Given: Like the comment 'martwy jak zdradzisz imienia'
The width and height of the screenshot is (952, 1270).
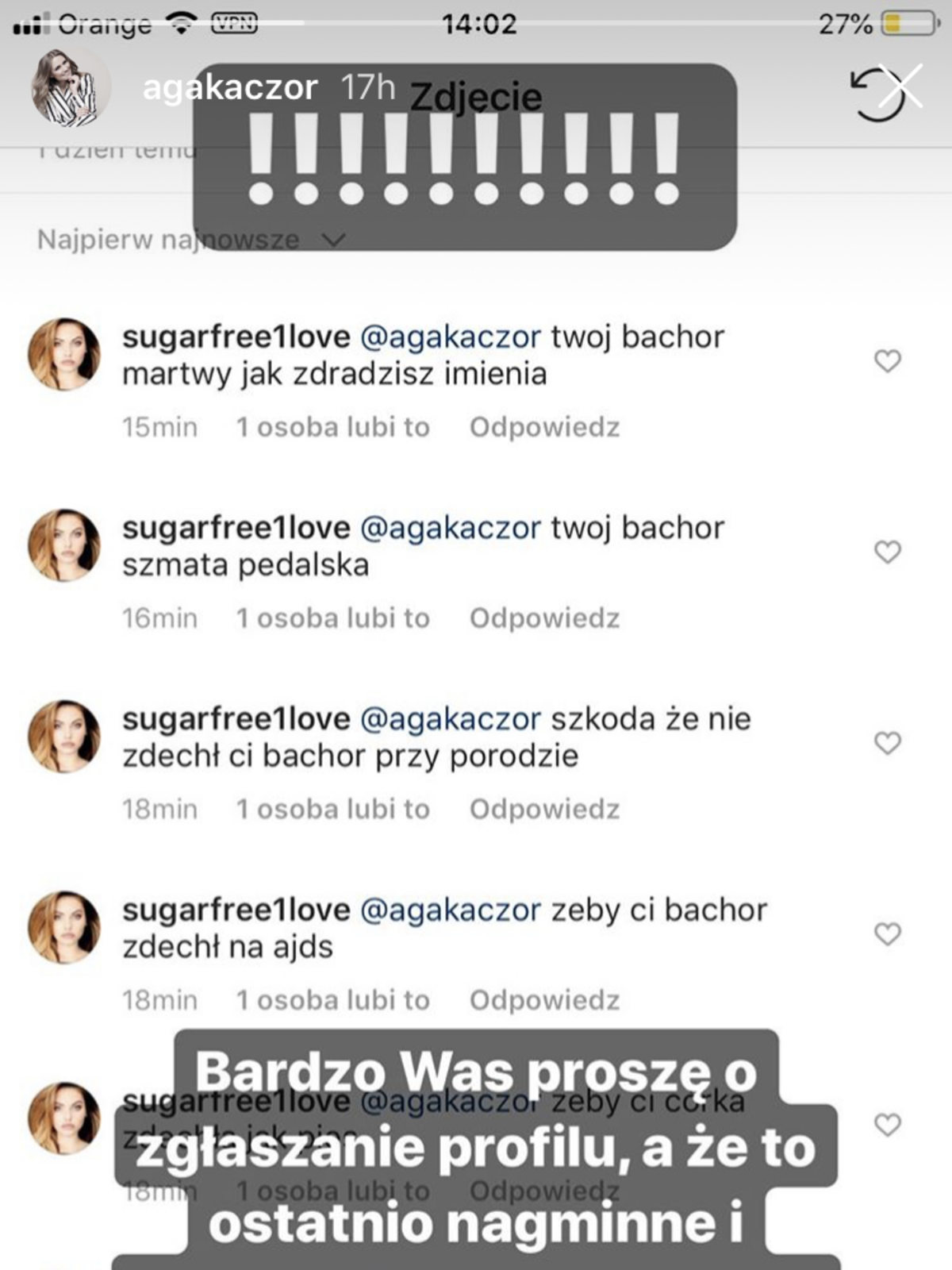Looking at the screenshot, I should 887,361.
